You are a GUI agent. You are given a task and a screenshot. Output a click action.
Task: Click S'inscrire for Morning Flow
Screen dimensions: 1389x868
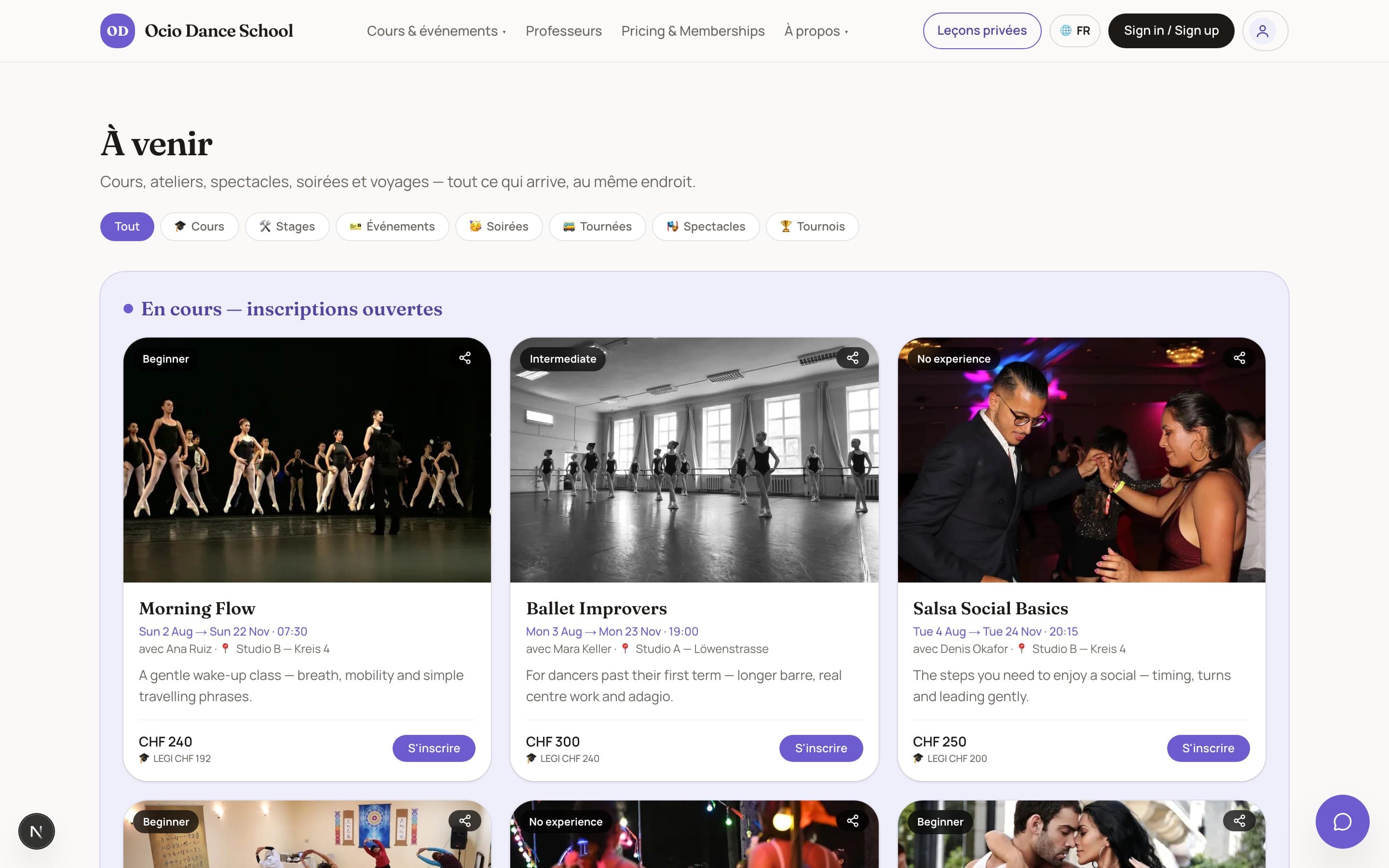point(434,748)
